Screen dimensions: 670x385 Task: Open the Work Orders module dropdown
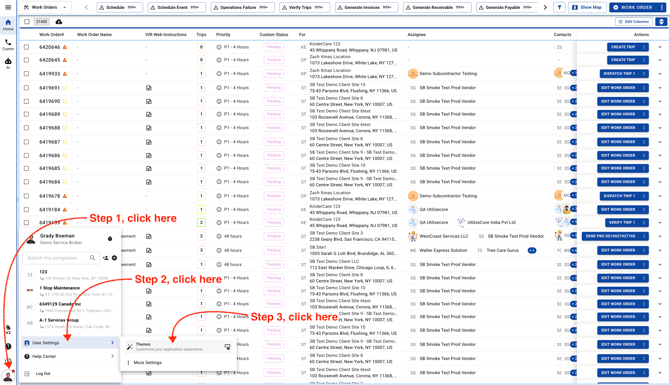(45, 7)
